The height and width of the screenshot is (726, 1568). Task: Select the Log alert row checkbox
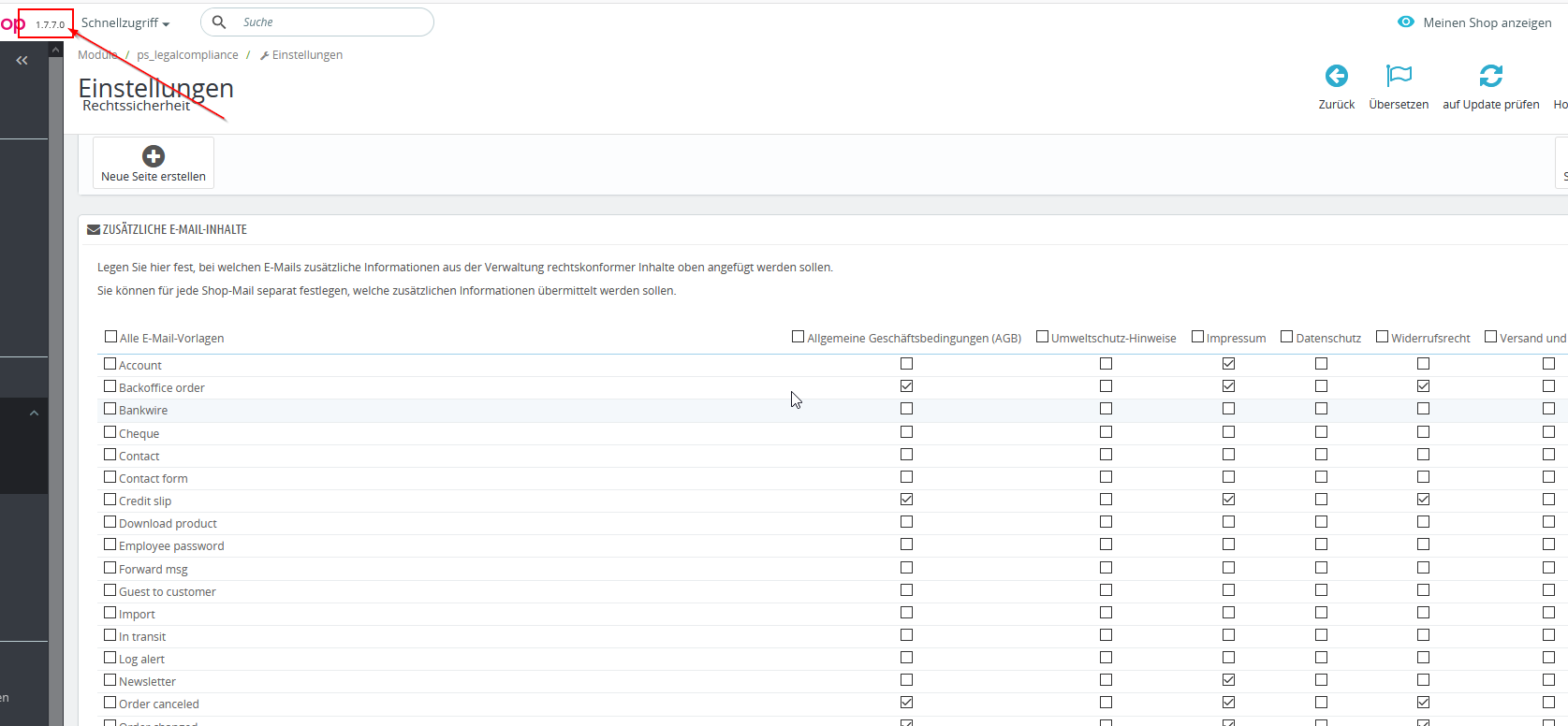point(110,658)
